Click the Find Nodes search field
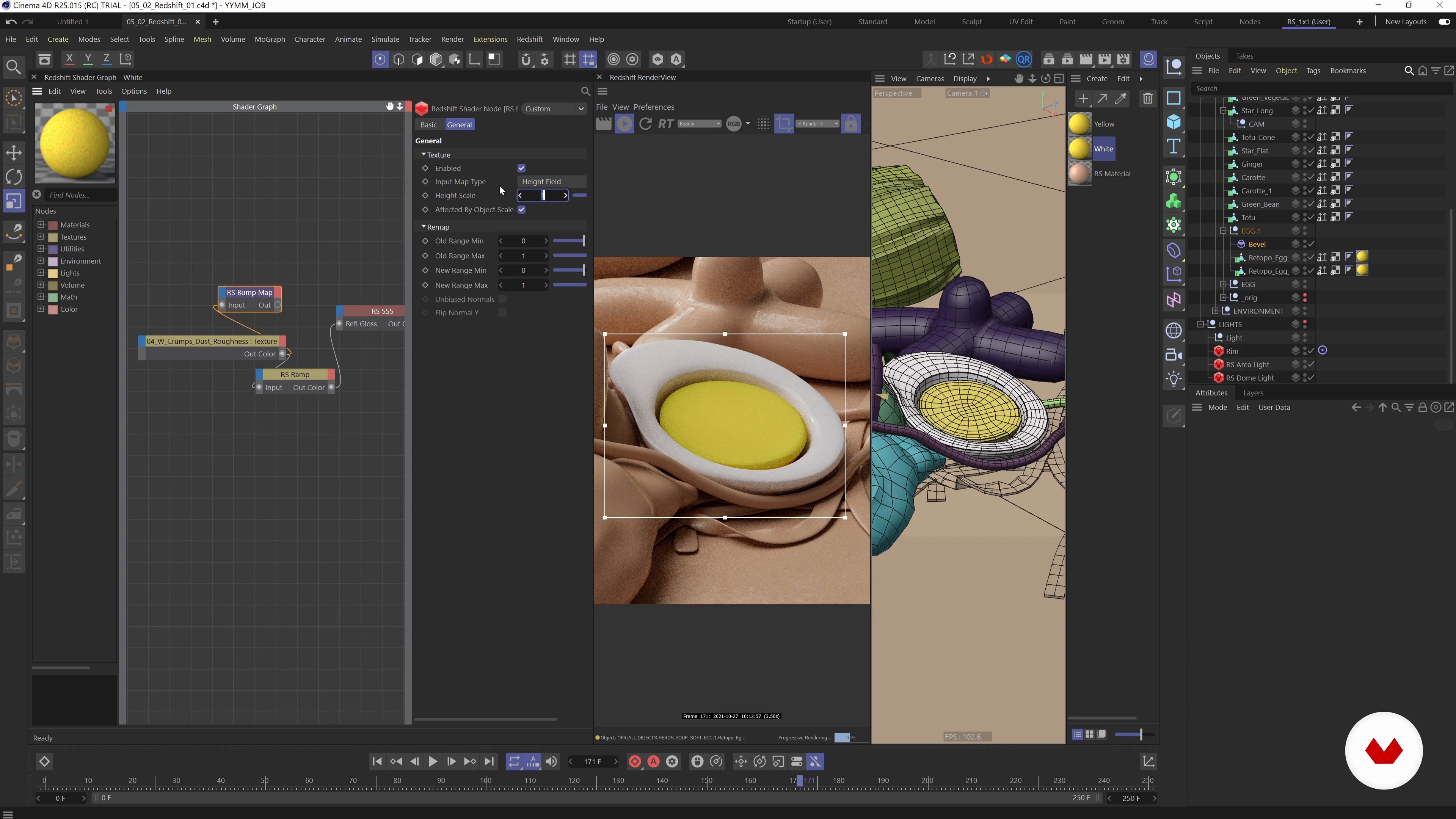The width and height of the screenshot is (1456, 819). (81, 195)
